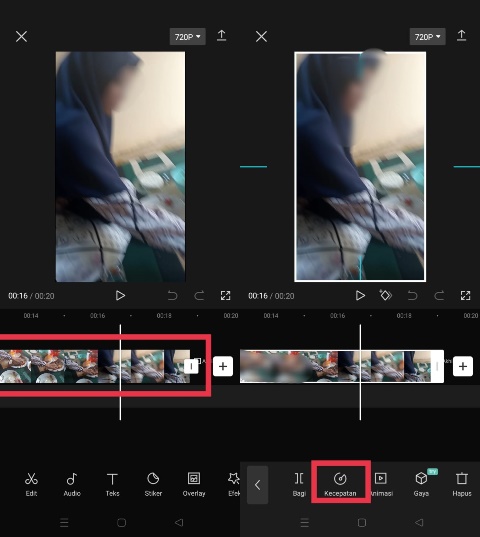
Task: Play the preview in the right screen
Action: (x=360, y=296)
